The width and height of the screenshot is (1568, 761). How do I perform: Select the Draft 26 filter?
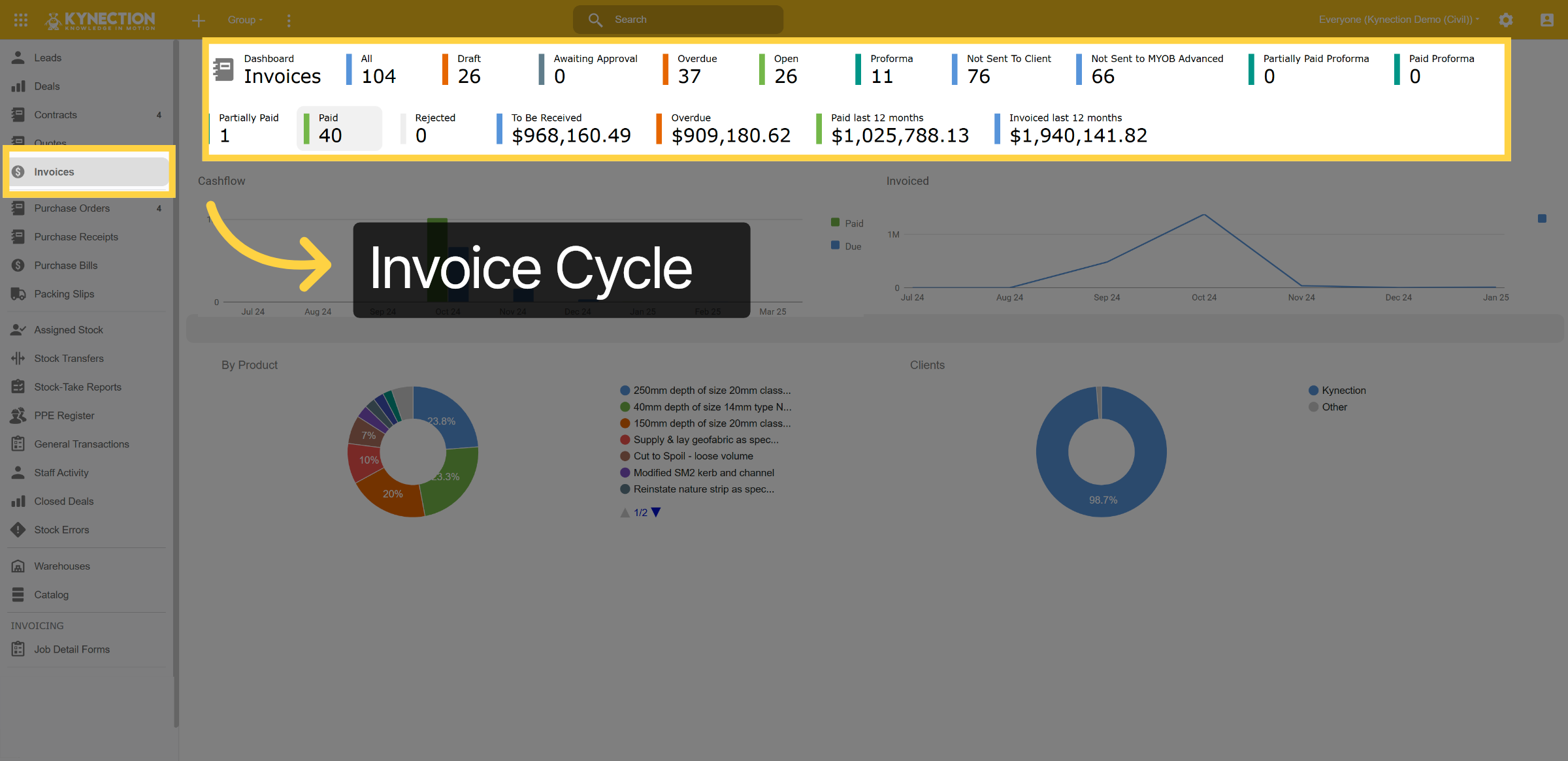pyautogui.click(x=463, y=69)
